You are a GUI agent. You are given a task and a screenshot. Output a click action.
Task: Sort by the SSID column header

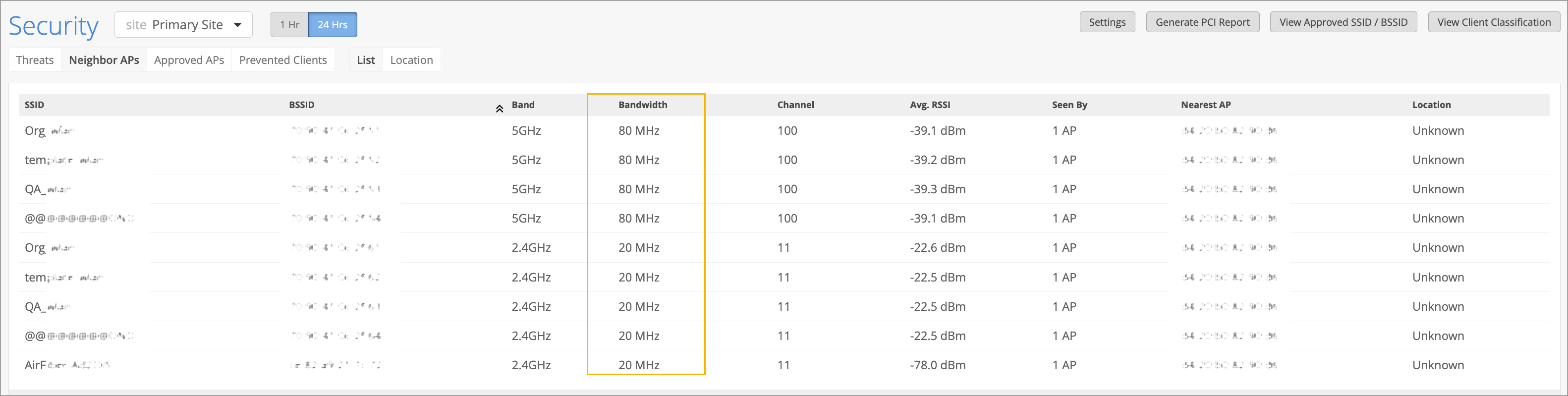(34, 105)
